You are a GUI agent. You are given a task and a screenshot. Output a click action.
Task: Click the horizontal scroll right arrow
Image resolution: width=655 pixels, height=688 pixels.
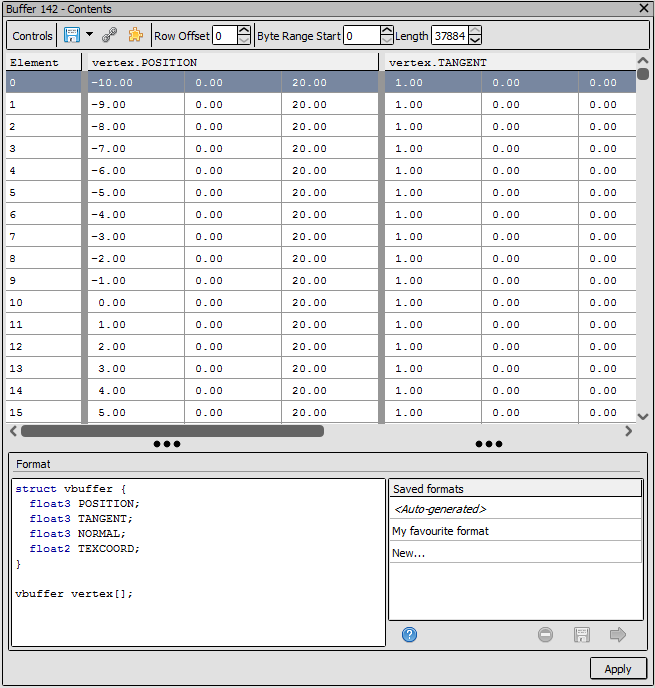tap(629, 431)
